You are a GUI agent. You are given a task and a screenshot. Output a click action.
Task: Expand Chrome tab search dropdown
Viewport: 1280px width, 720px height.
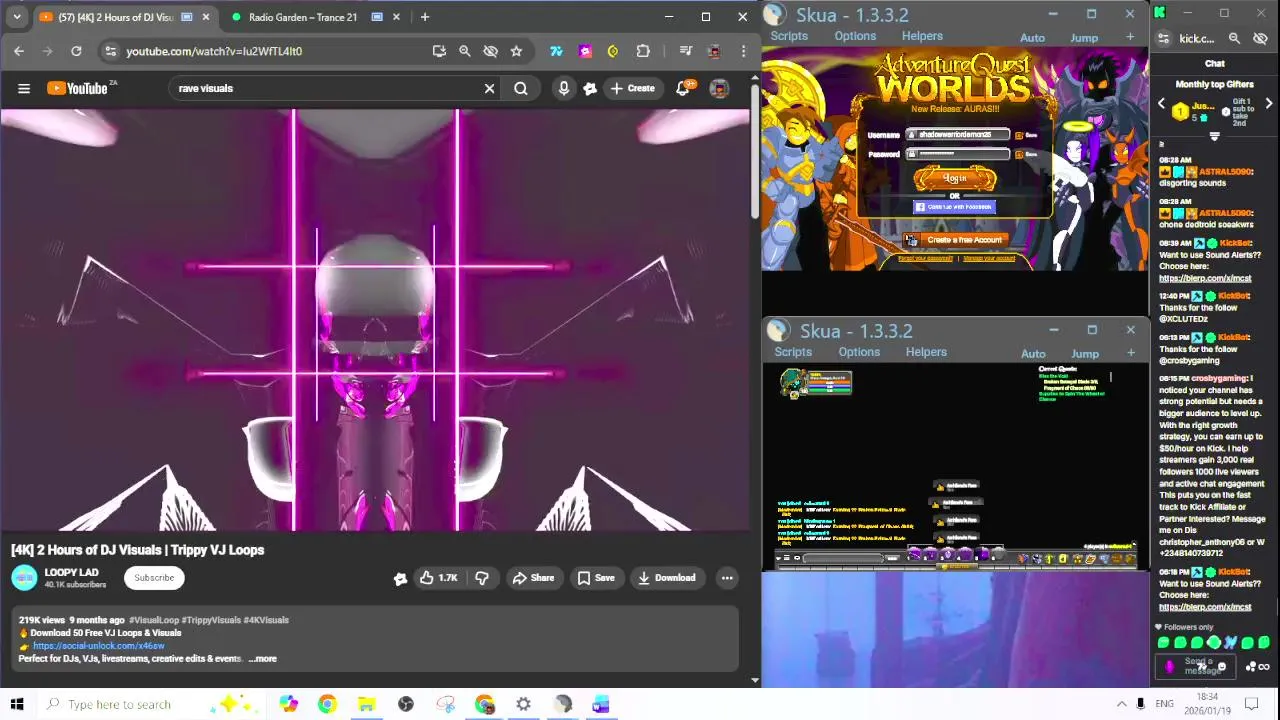17,17
